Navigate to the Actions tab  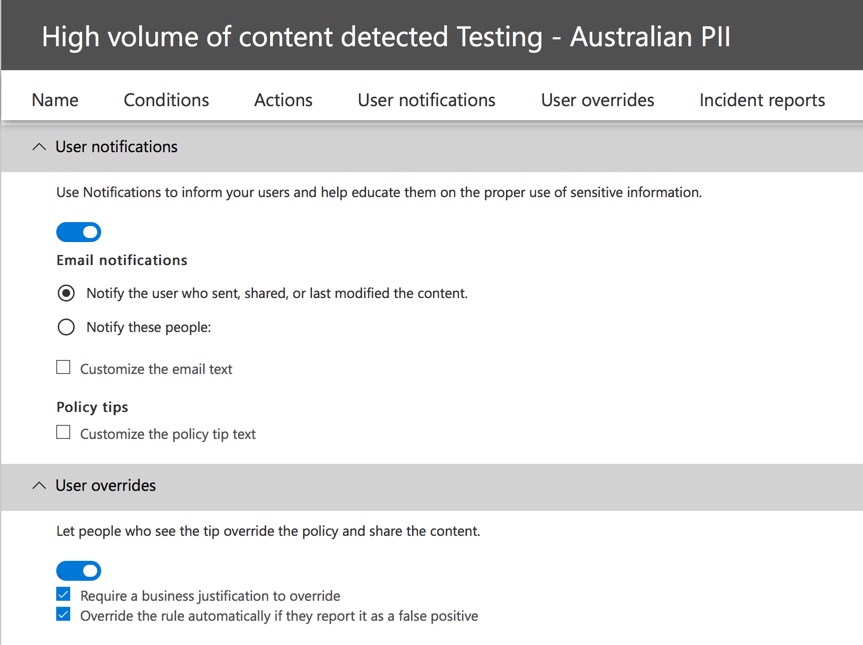pos(282,99)
